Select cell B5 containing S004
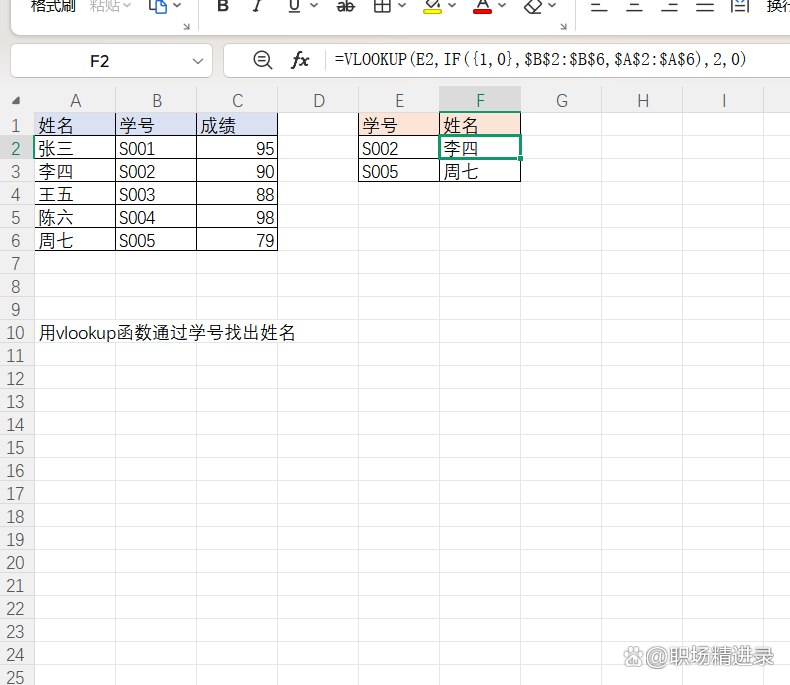 pyautogui.click(x=156, y=217)
